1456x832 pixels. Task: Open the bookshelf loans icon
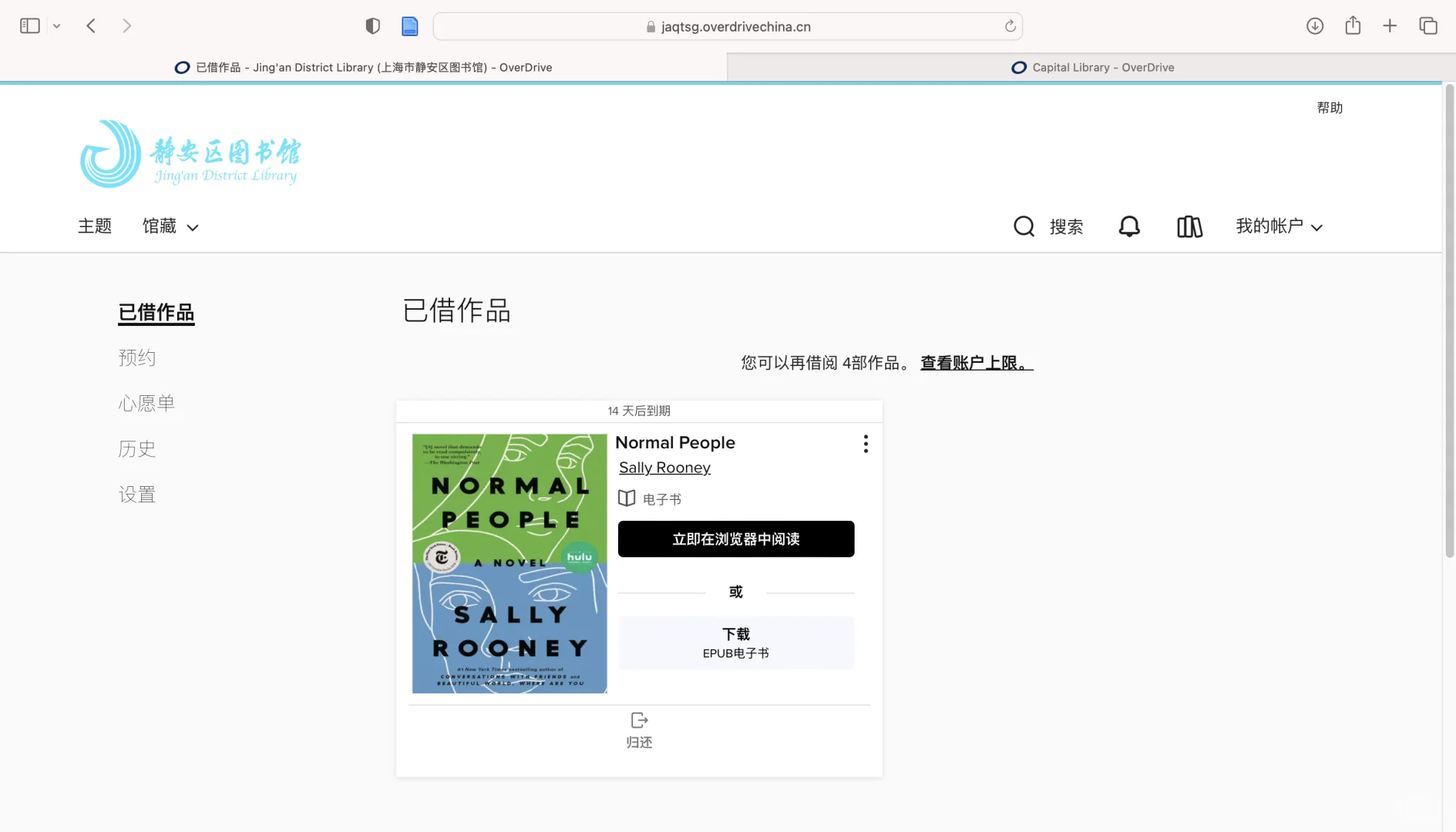tap(1189, 226)
